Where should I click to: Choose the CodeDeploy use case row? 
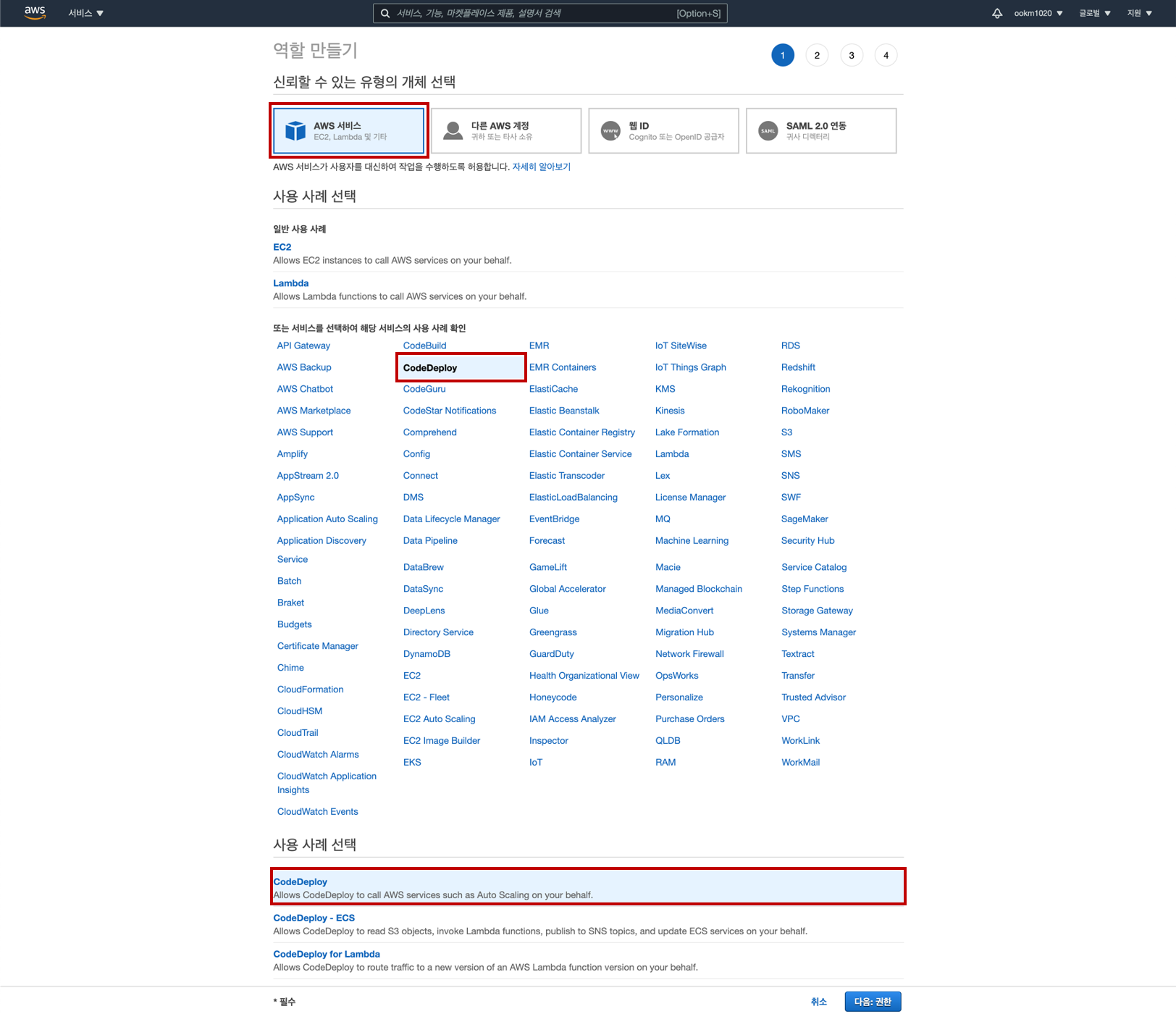click(x=588, y=887)
